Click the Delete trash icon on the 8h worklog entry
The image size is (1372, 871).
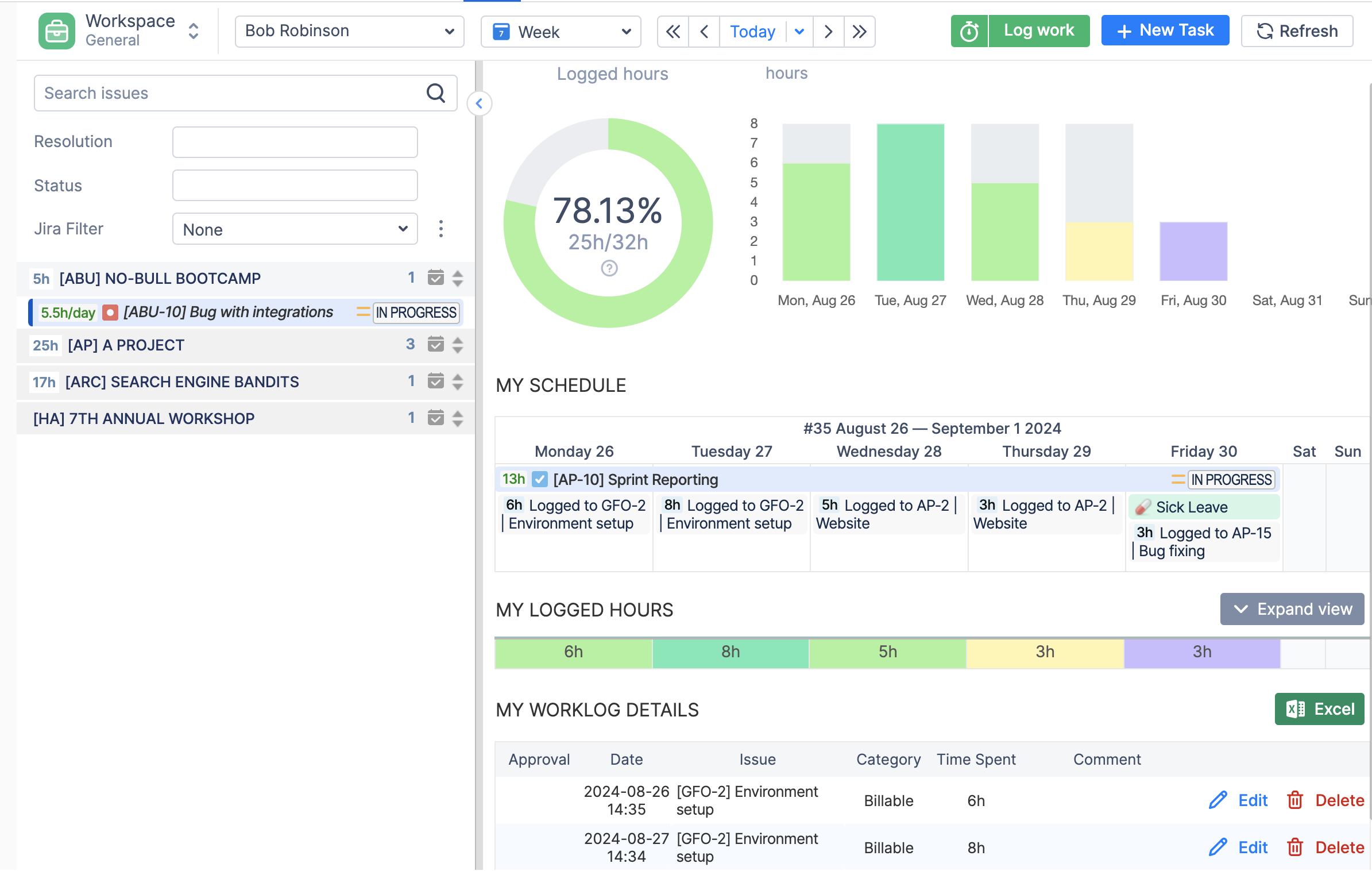click(x=1295, y=847)
